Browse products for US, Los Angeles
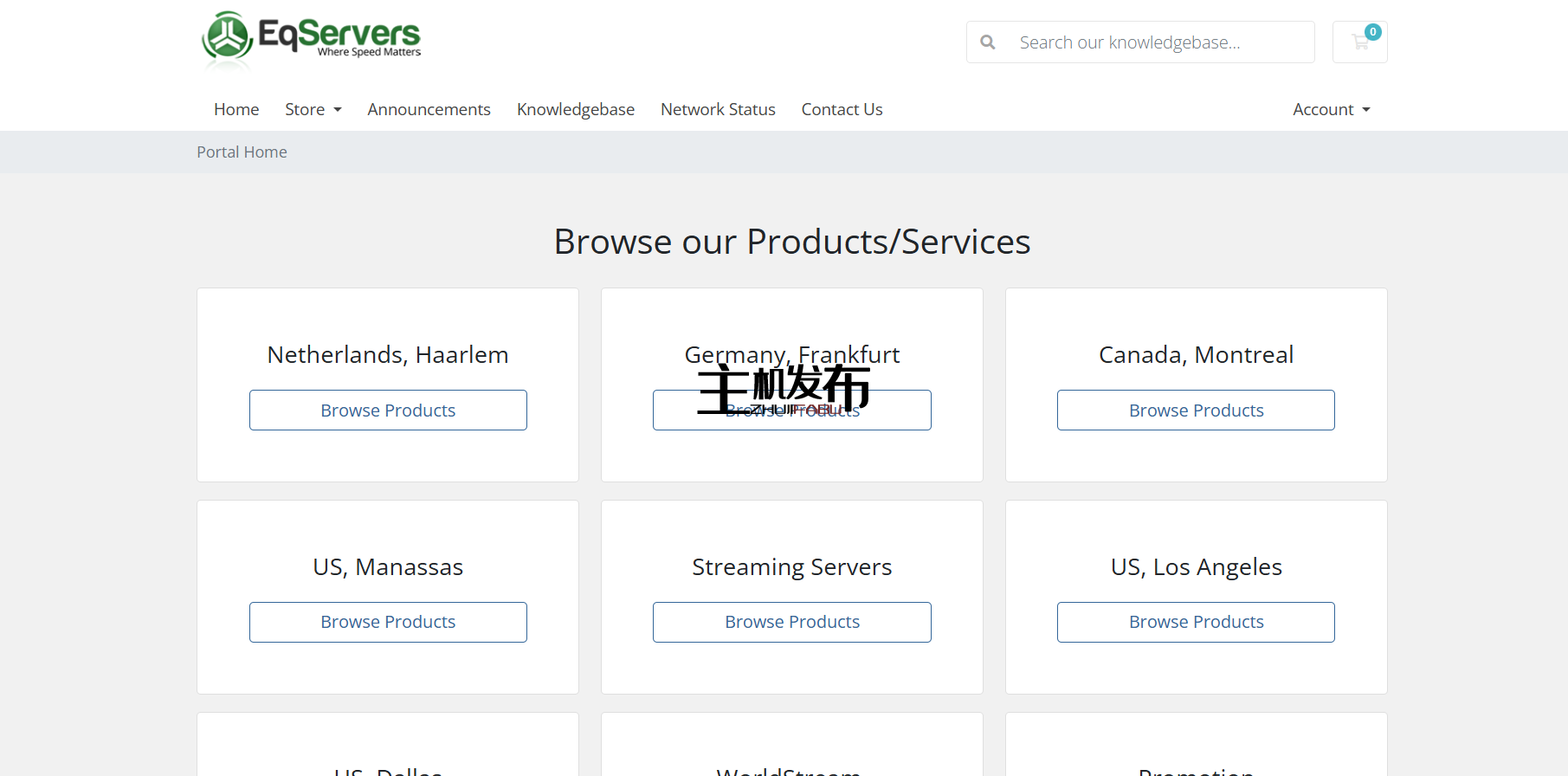1568x776 pixels. (x=1196, y=622)
